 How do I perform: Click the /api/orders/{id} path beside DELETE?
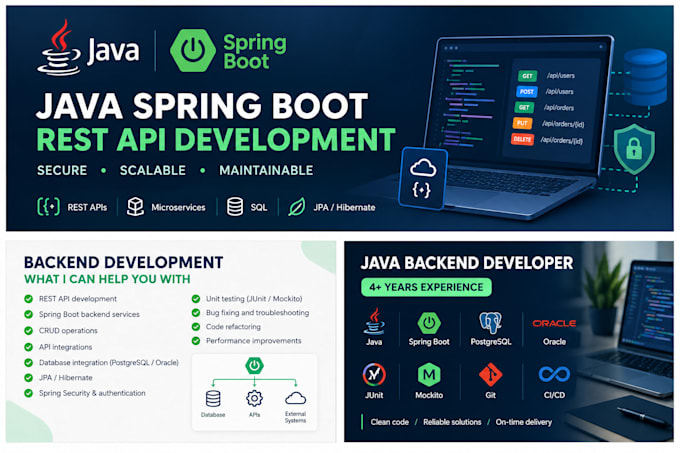coord(562,140)
